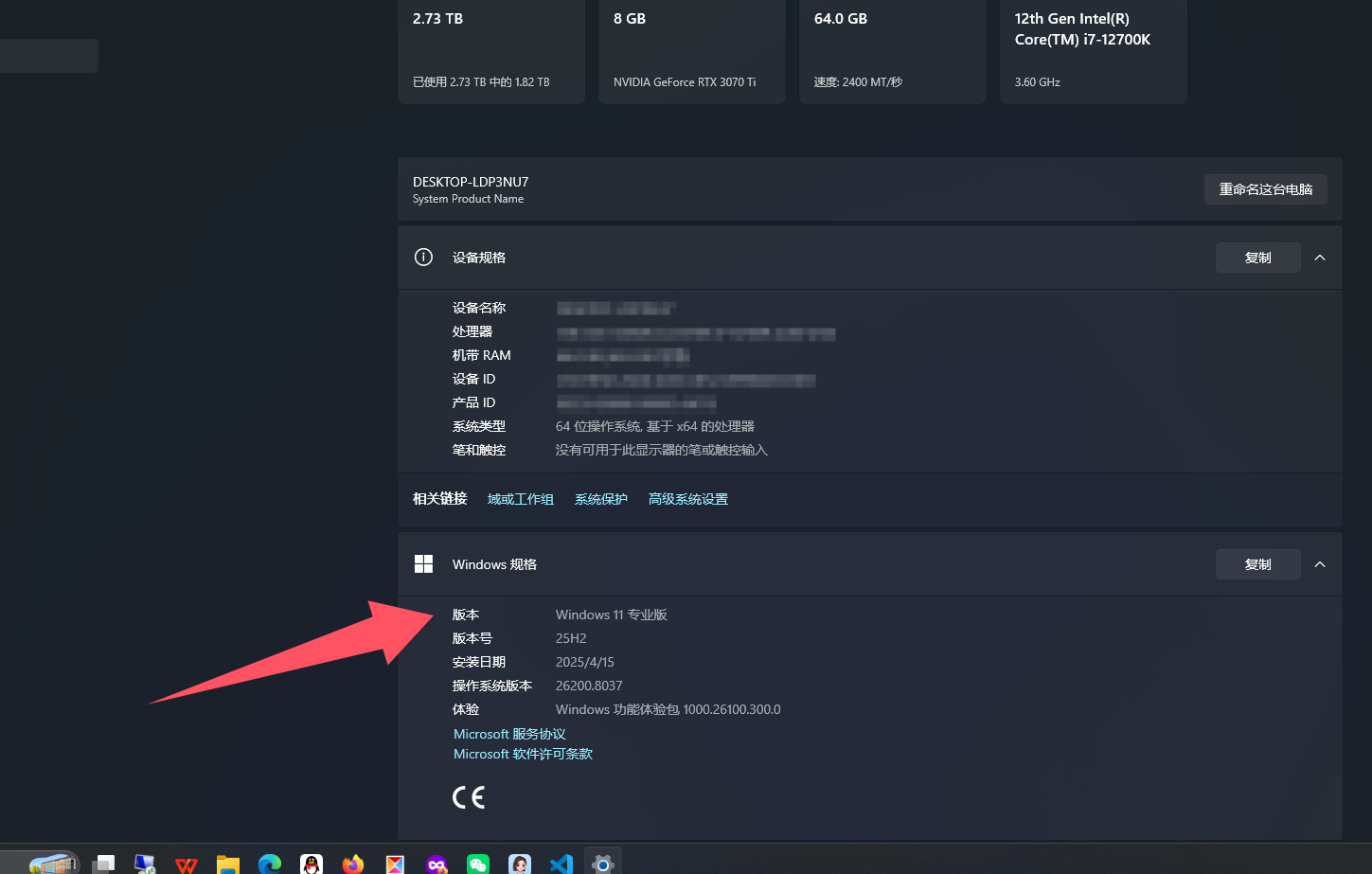Click the 2.73 TB storage card
Screen dimensions: 1372x874
pos(491,50)
